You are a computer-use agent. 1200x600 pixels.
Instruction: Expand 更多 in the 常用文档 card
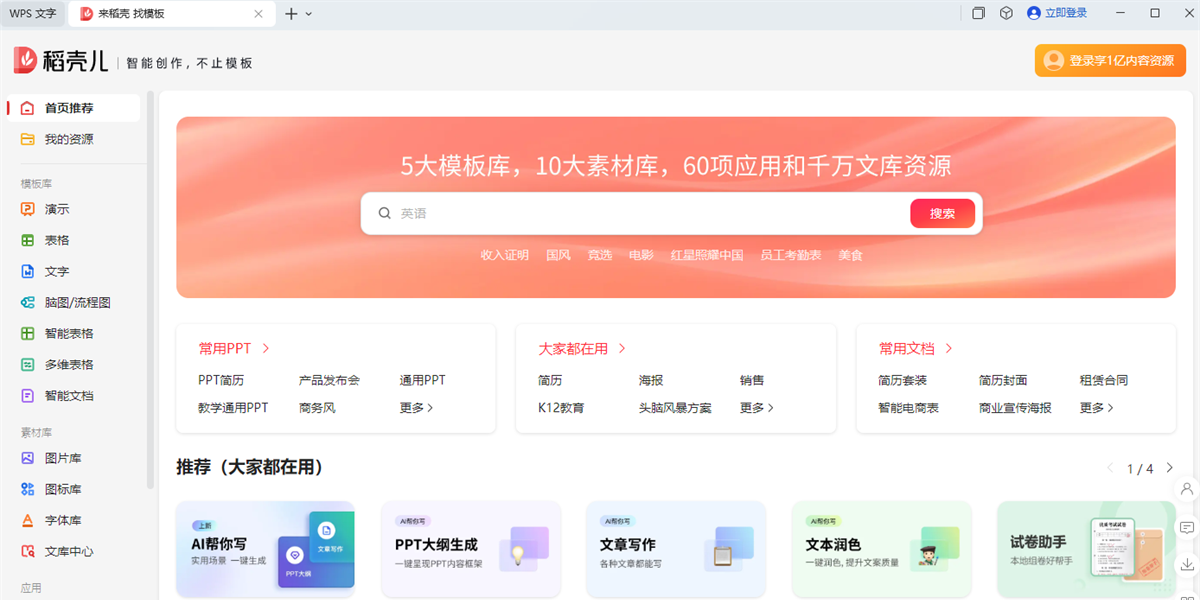tap(1096, 407)
